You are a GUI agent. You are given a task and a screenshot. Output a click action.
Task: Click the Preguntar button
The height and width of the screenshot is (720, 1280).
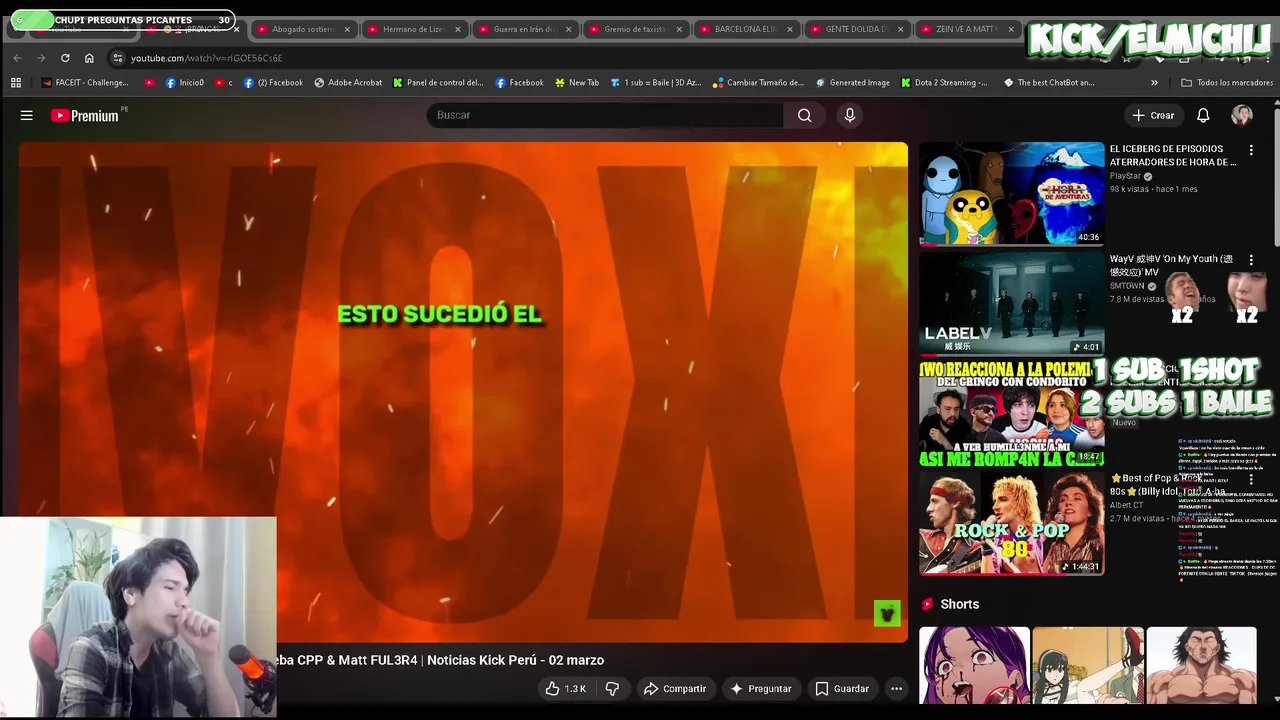coord(761,688)
